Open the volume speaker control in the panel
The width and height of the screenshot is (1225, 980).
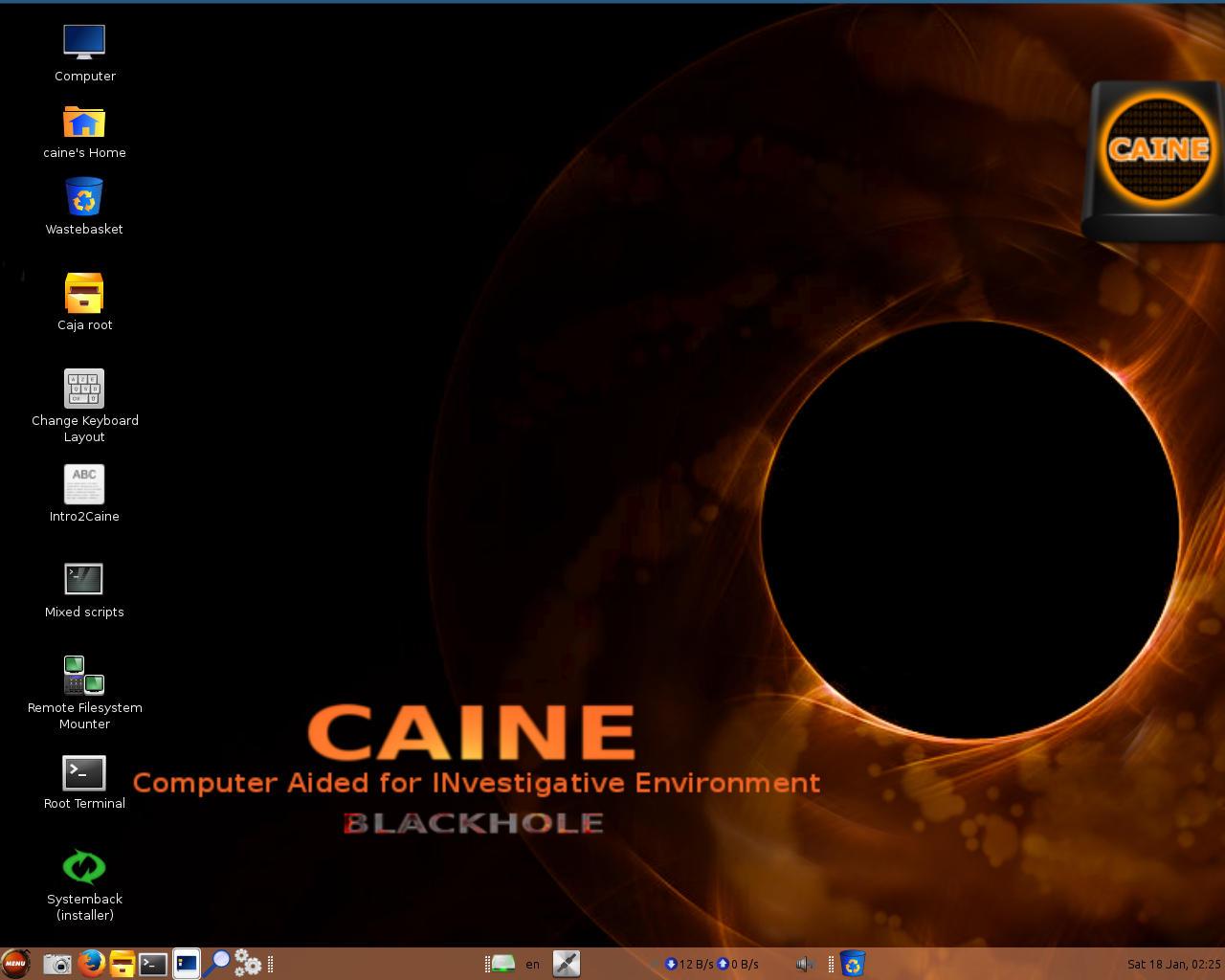[x=805, y=964]
